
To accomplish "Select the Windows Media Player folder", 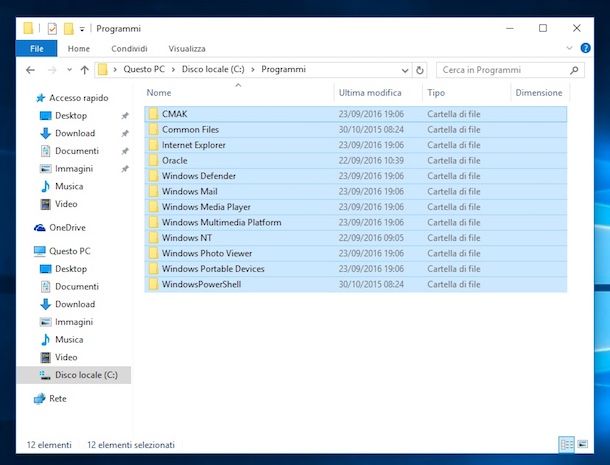I will [356, 207].
